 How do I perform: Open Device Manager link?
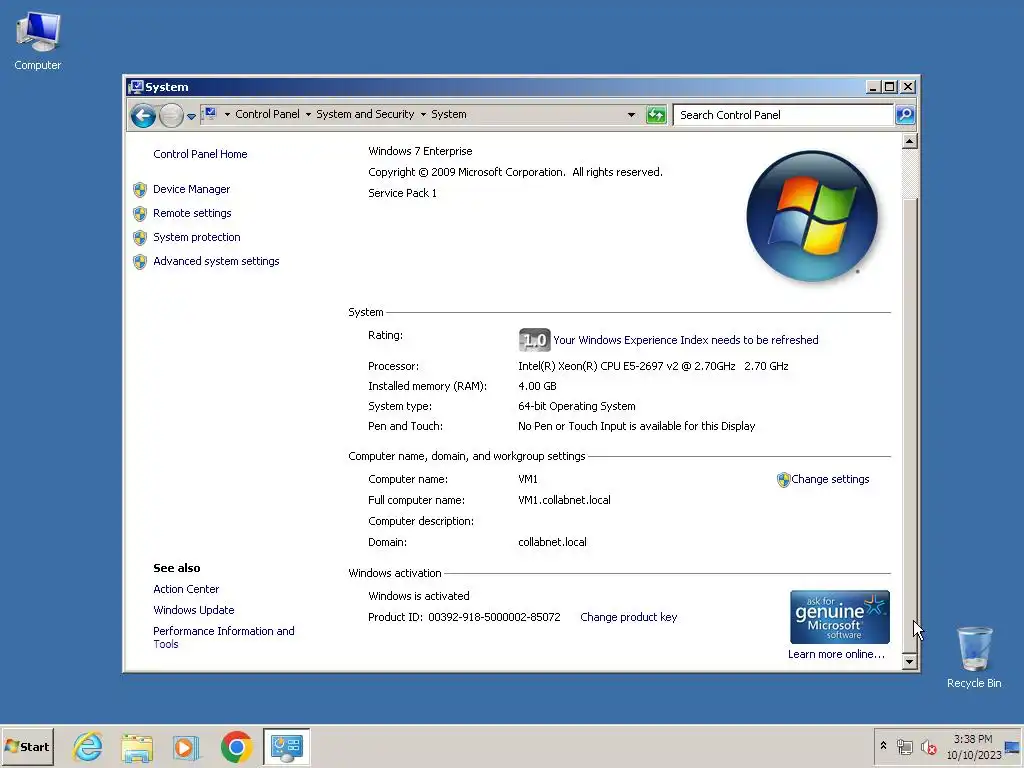(191, 189)
